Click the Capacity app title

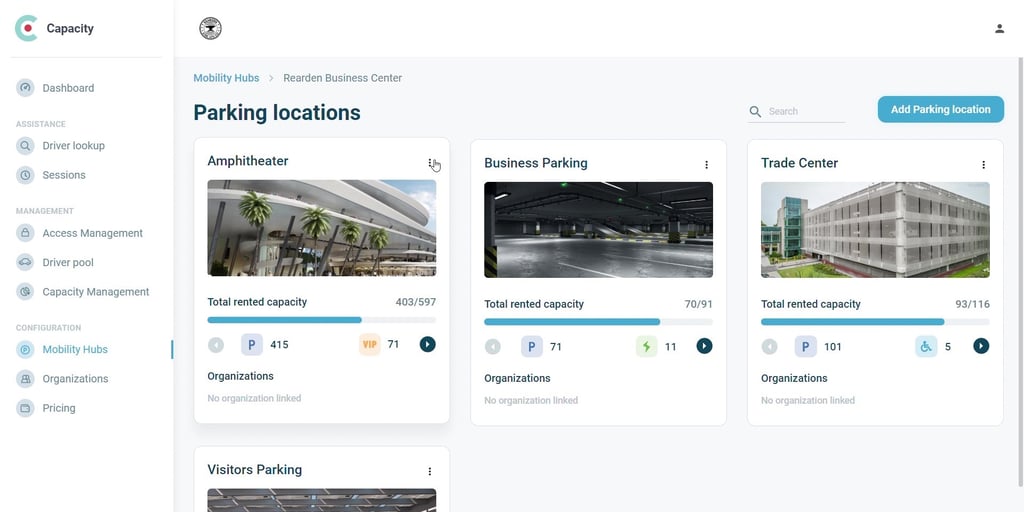click(x=70, y=28)
